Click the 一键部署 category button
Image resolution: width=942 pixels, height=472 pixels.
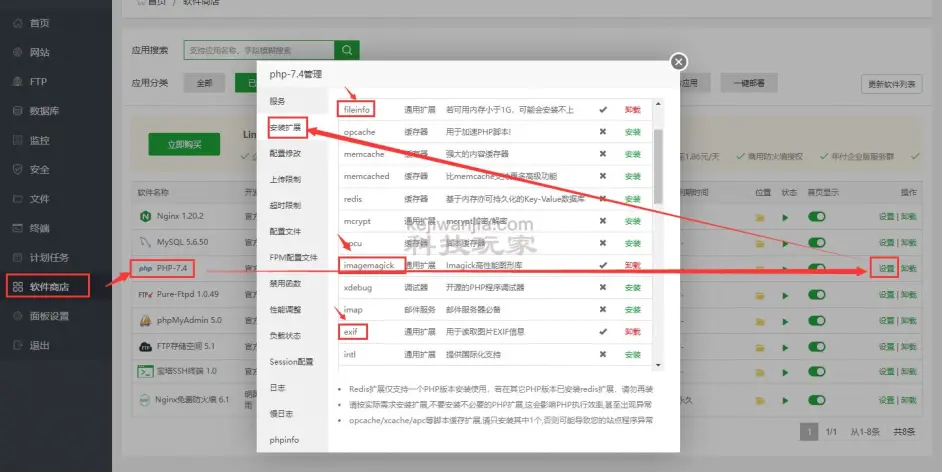749,83
